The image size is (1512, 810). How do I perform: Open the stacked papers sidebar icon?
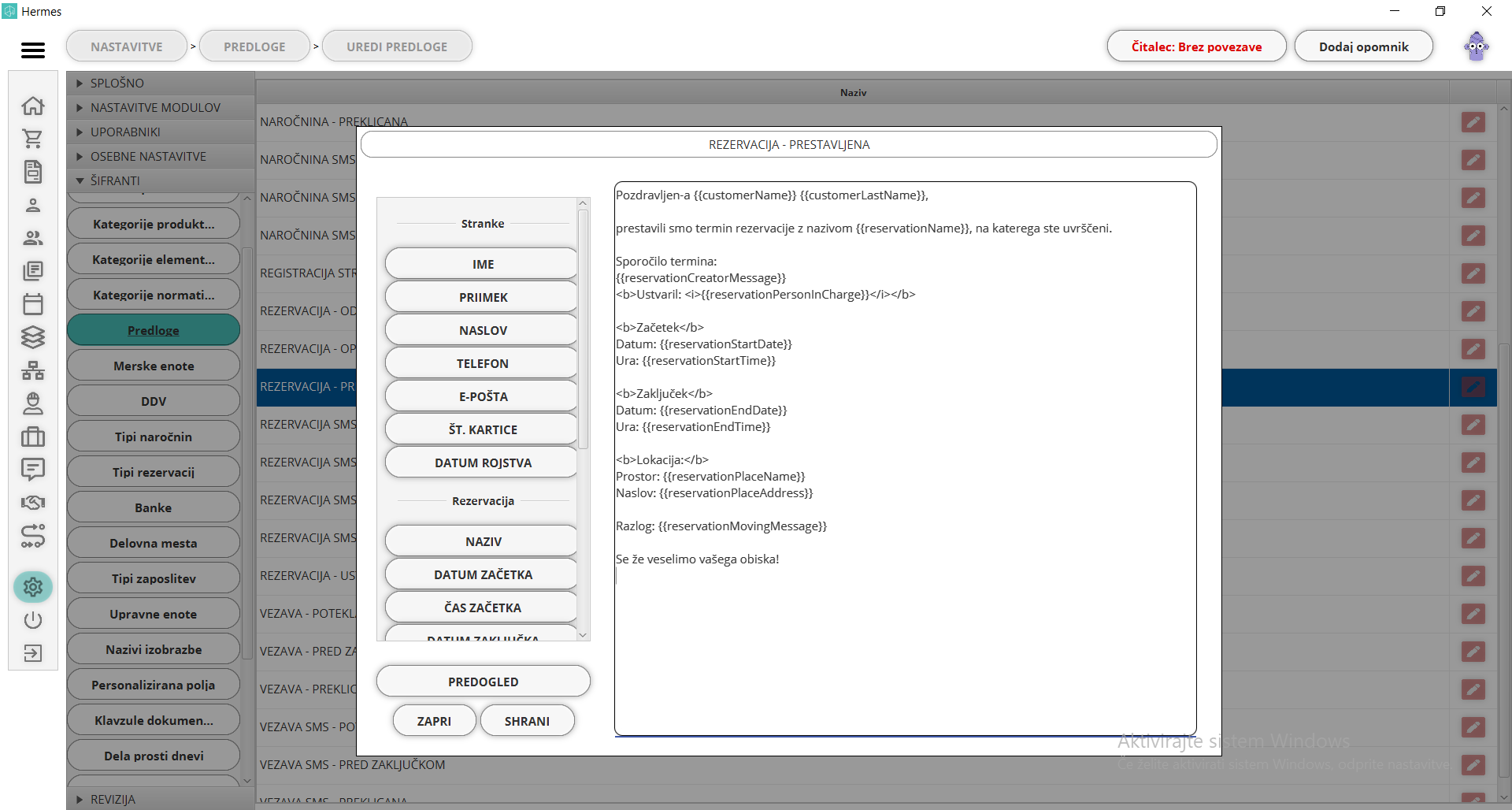(x=33, y=271)
